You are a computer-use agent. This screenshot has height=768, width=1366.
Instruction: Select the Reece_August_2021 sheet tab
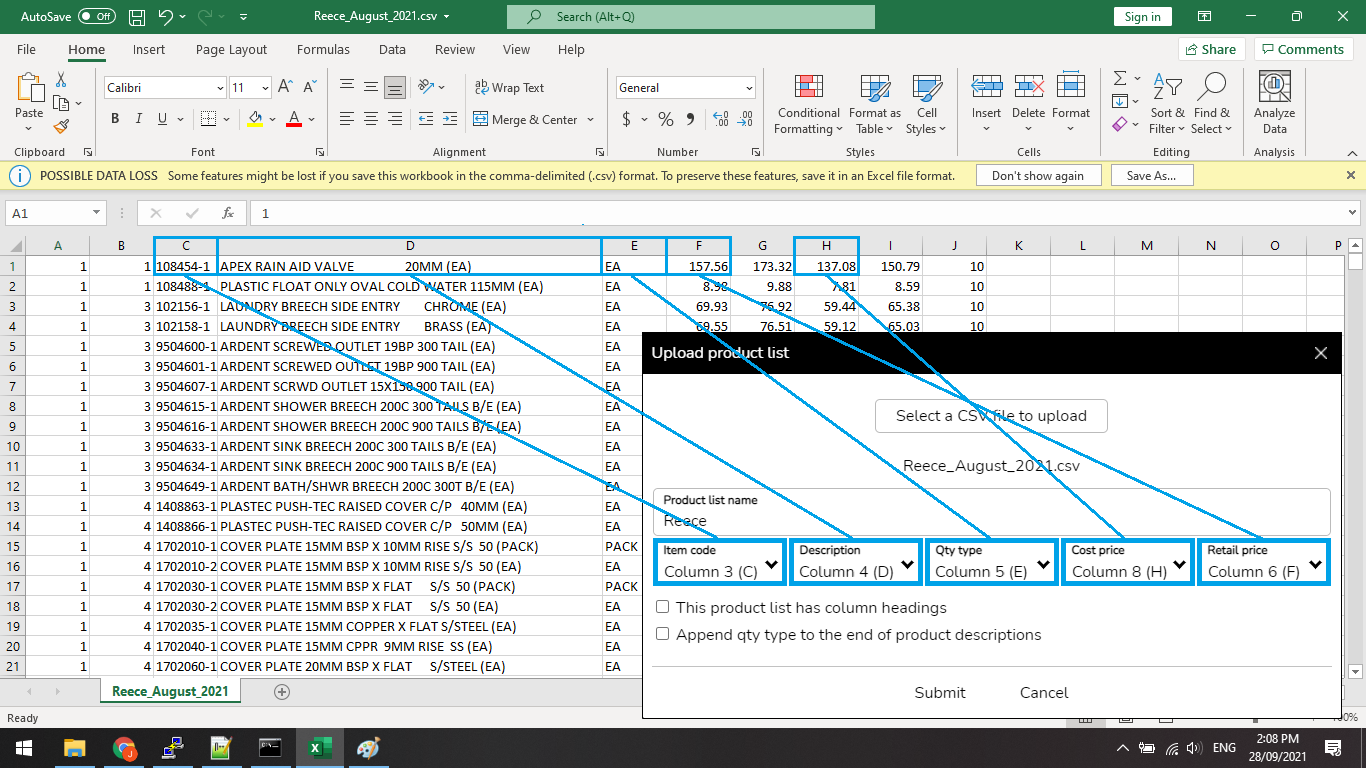pyautogui.click(x=170, y=691)
